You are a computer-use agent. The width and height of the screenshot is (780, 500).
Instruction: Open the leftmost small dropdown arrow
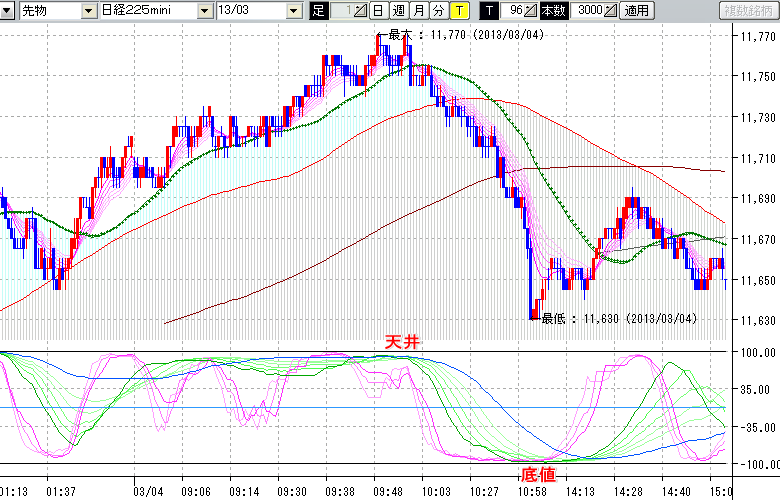click(8, 11)
